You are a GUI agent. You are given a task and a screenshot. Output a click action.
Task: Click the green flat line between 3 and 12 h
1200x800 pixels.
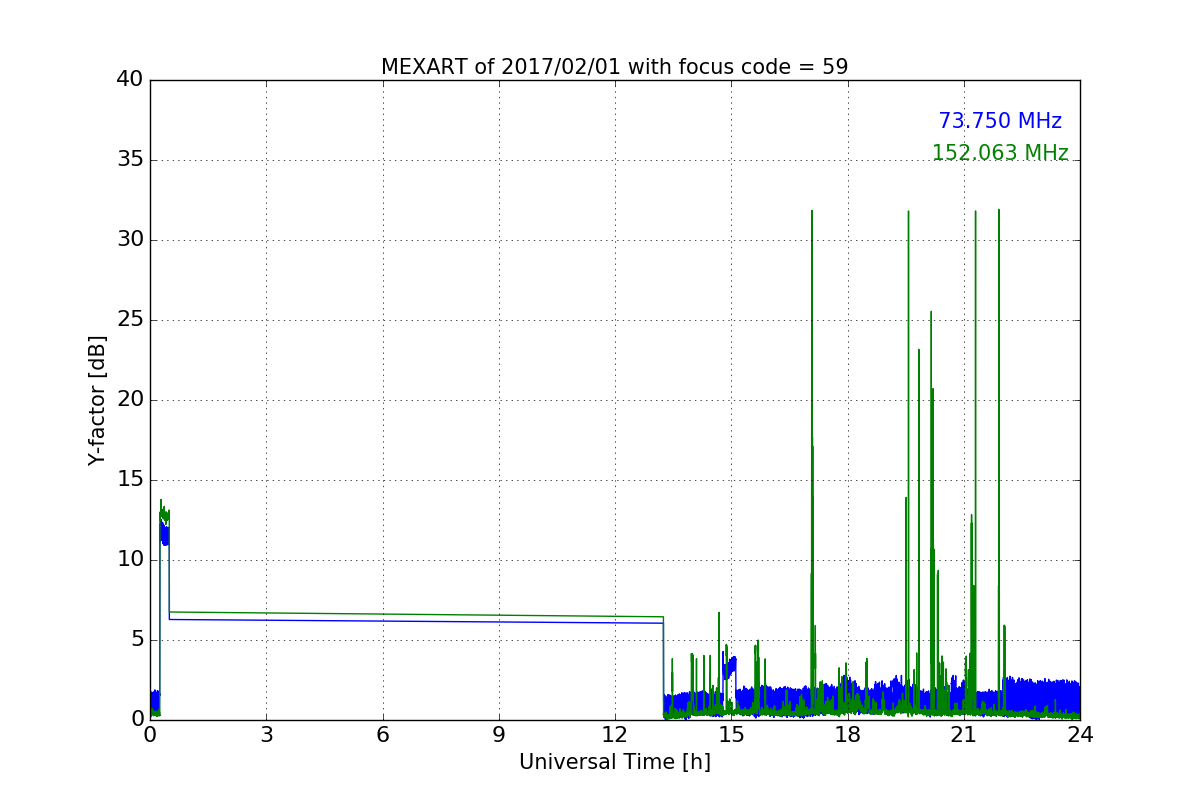(x=416, y=614)
